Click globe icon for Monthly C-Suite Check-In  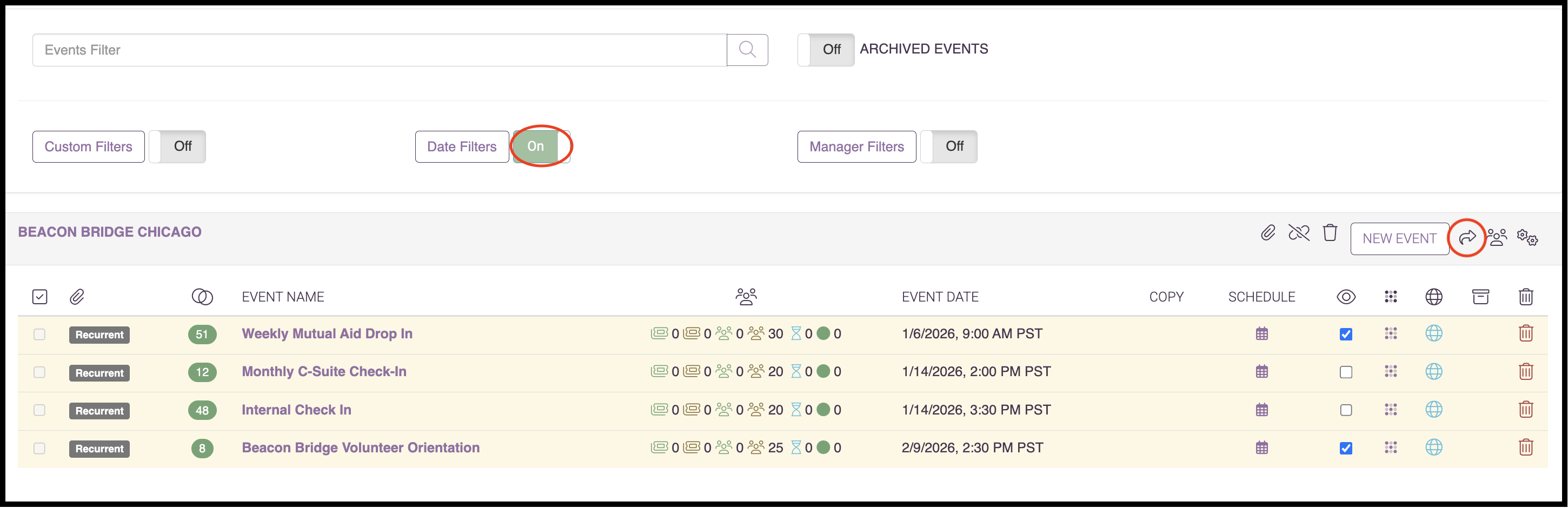pos(1433,372)
